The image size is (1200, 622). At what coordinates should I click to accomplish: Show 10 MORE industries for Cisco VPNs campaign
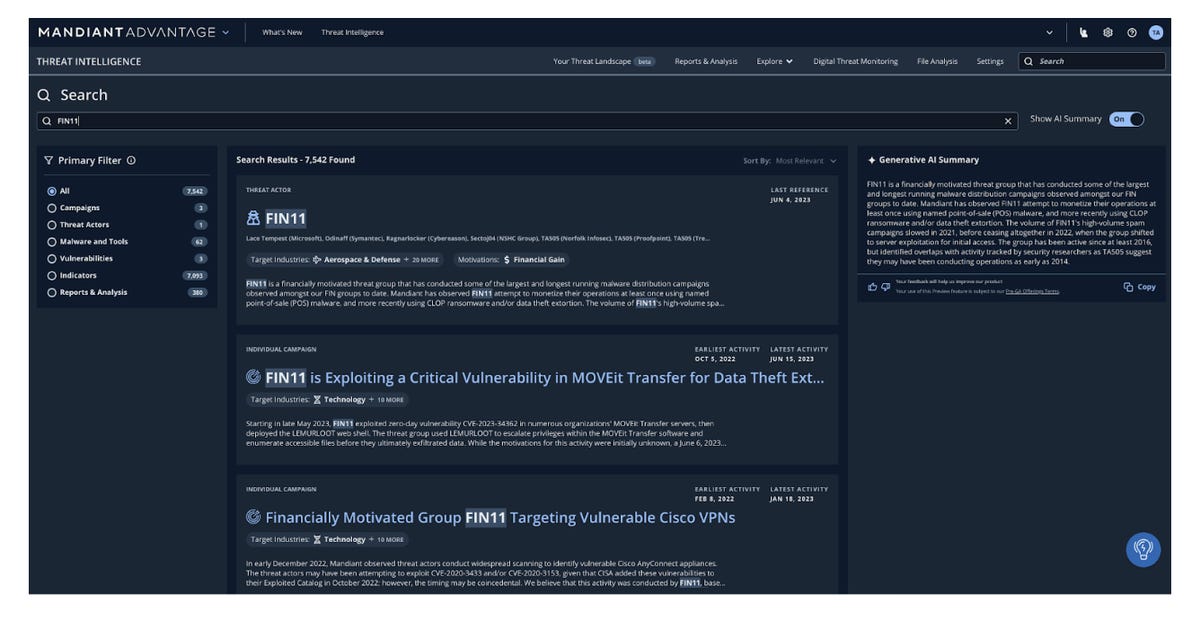click(386, 539)
